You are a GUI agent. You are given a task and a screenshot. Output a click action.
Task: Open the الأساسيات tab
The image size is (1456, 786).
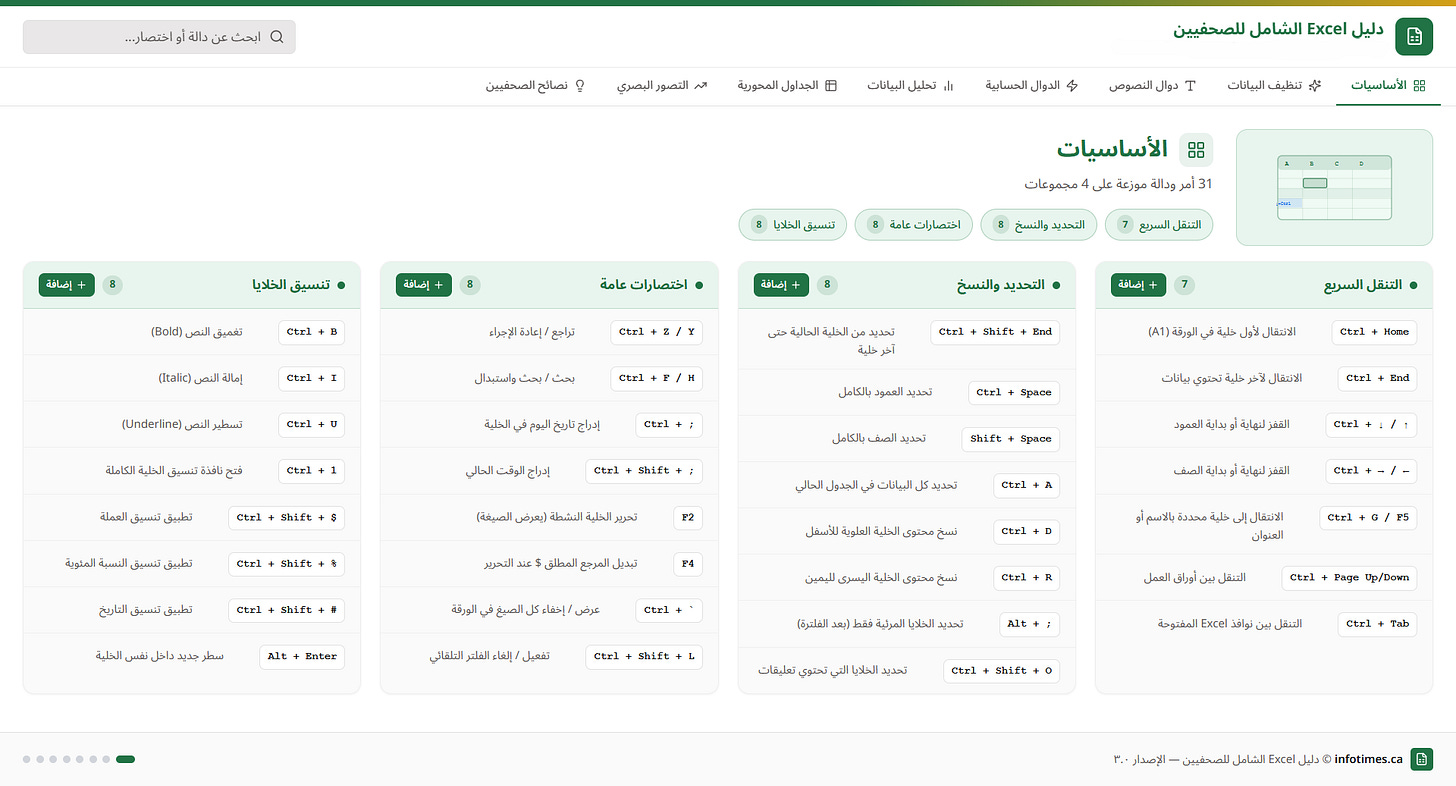(x=1388, y=86)
